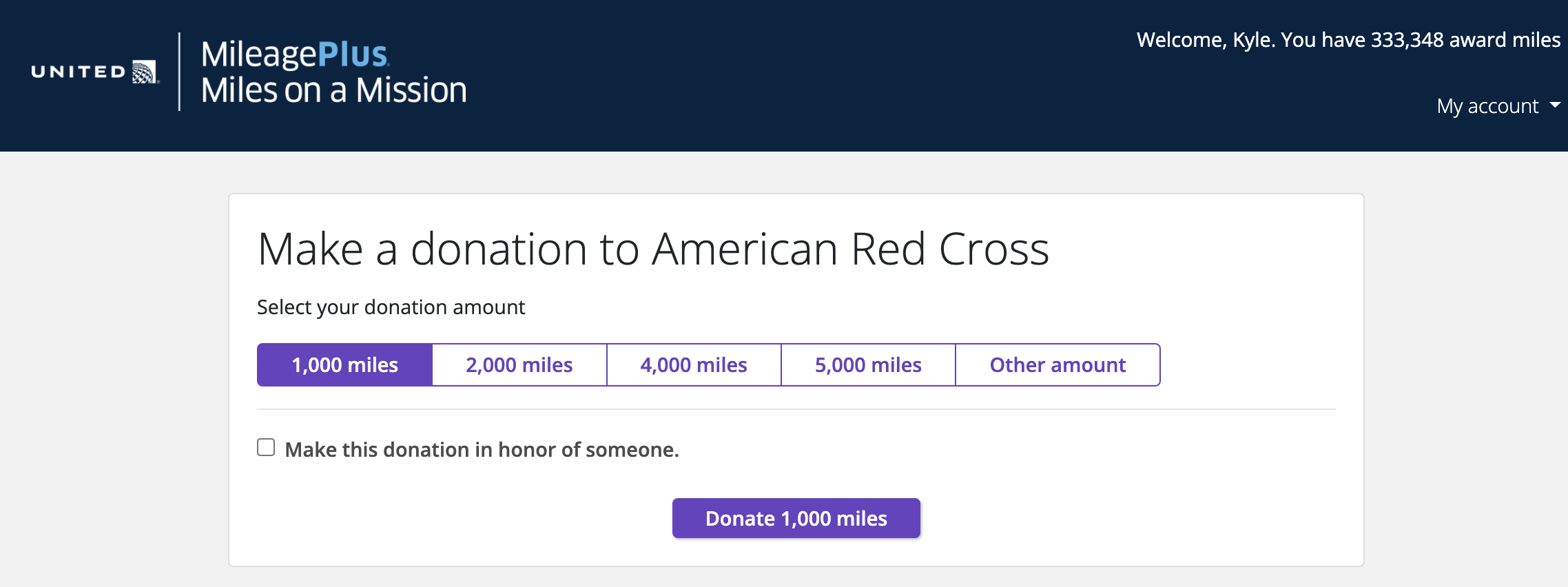Viewport: 1568px width, 587px height.
Task: Open the MileagePlus Miles on a Mission logo
Action: 334,72
